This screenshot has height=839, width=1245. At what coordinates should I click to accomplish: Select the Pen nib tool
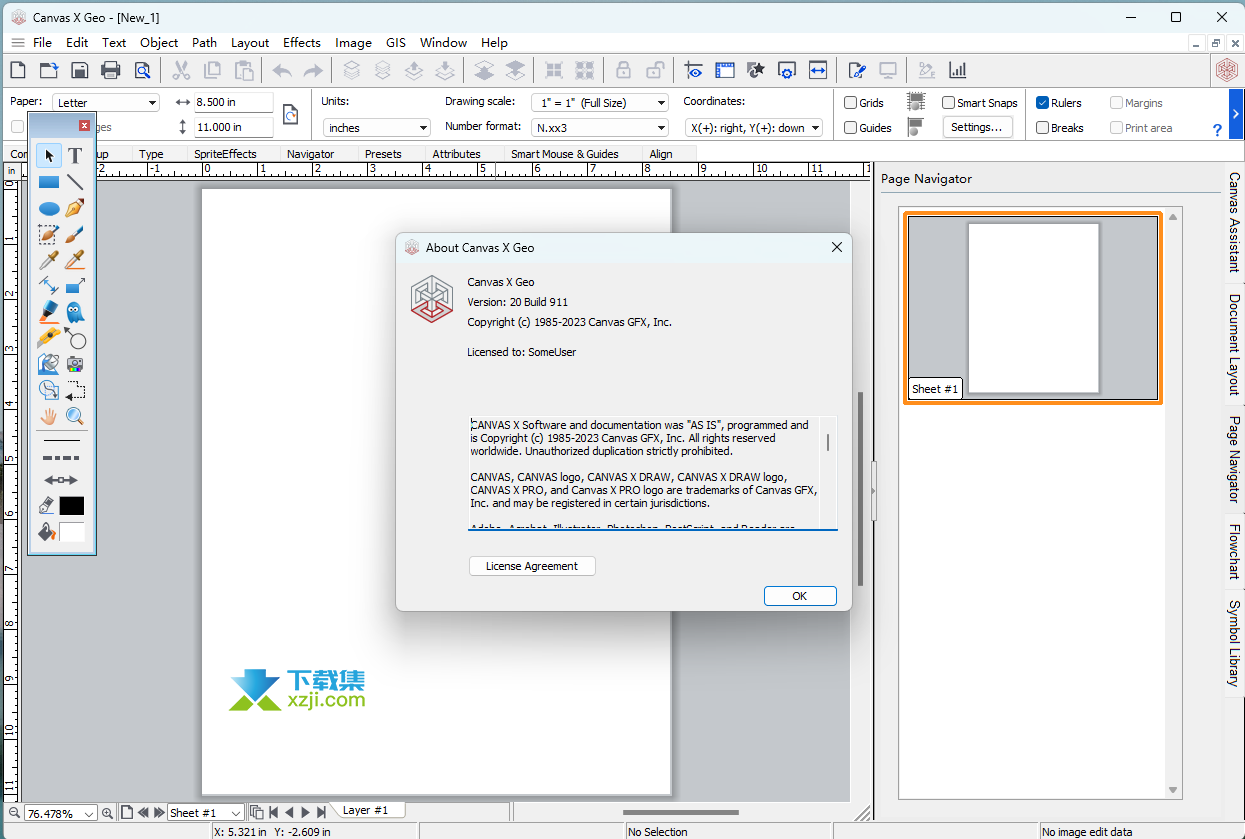tap(75, 208)
